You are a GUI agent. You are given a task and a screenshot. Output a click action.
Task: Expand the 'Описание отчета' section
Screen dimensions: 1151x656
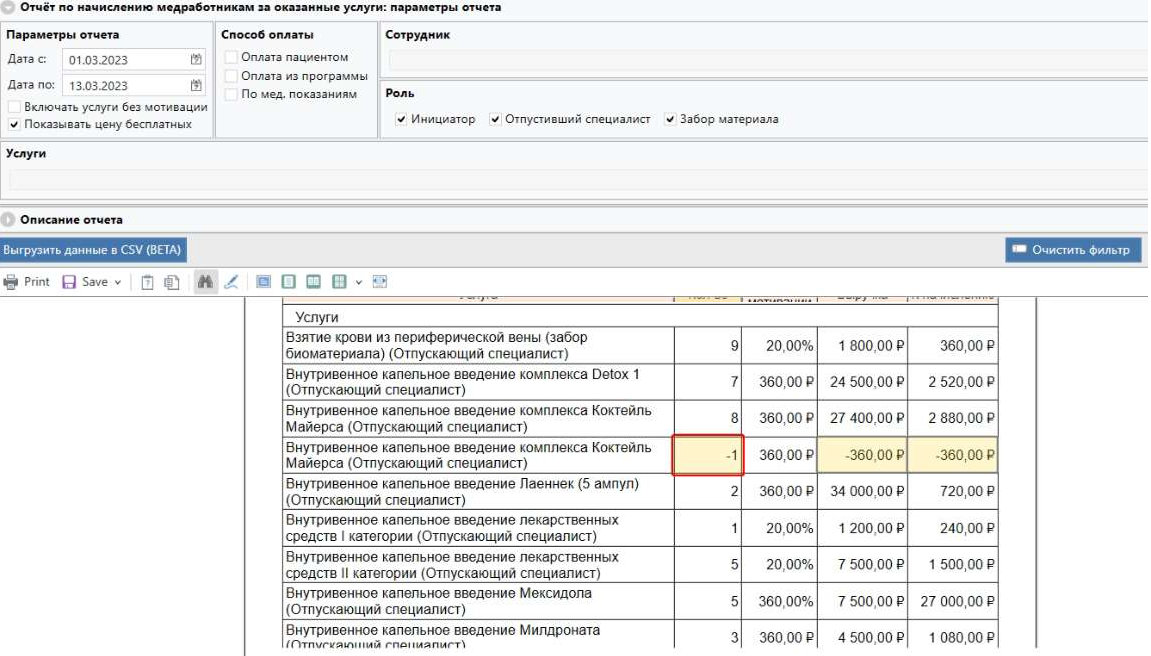click(x=8, y=219)
